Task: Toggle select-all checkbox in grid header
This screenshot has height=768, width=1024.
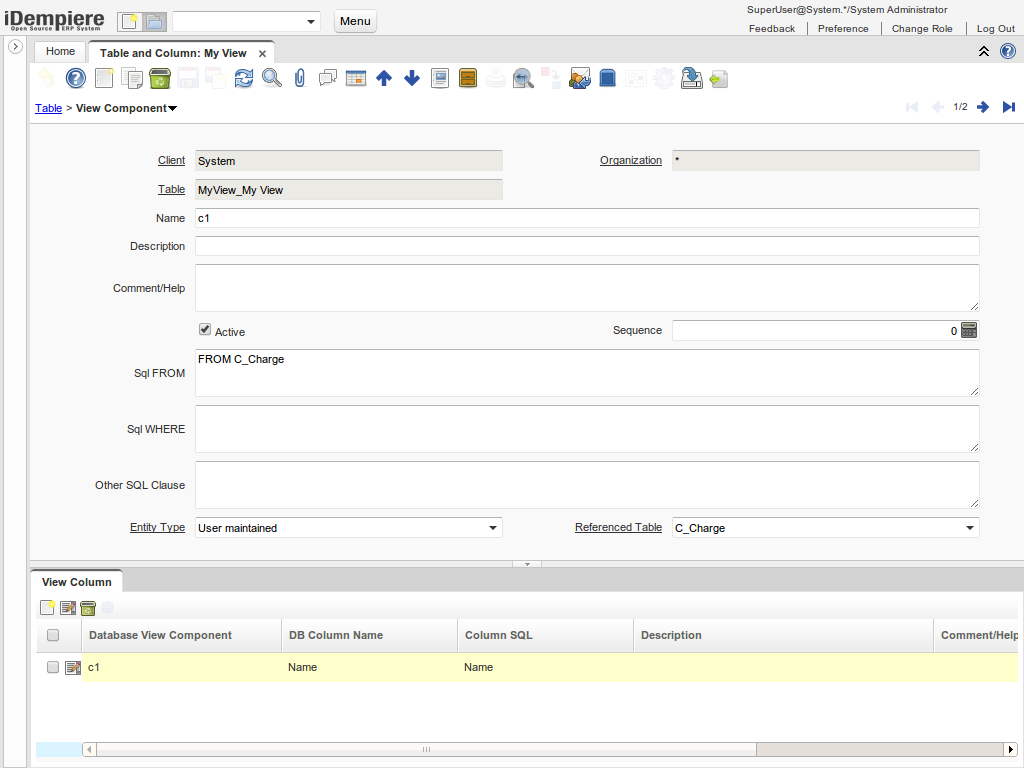Action: [53, 635]
